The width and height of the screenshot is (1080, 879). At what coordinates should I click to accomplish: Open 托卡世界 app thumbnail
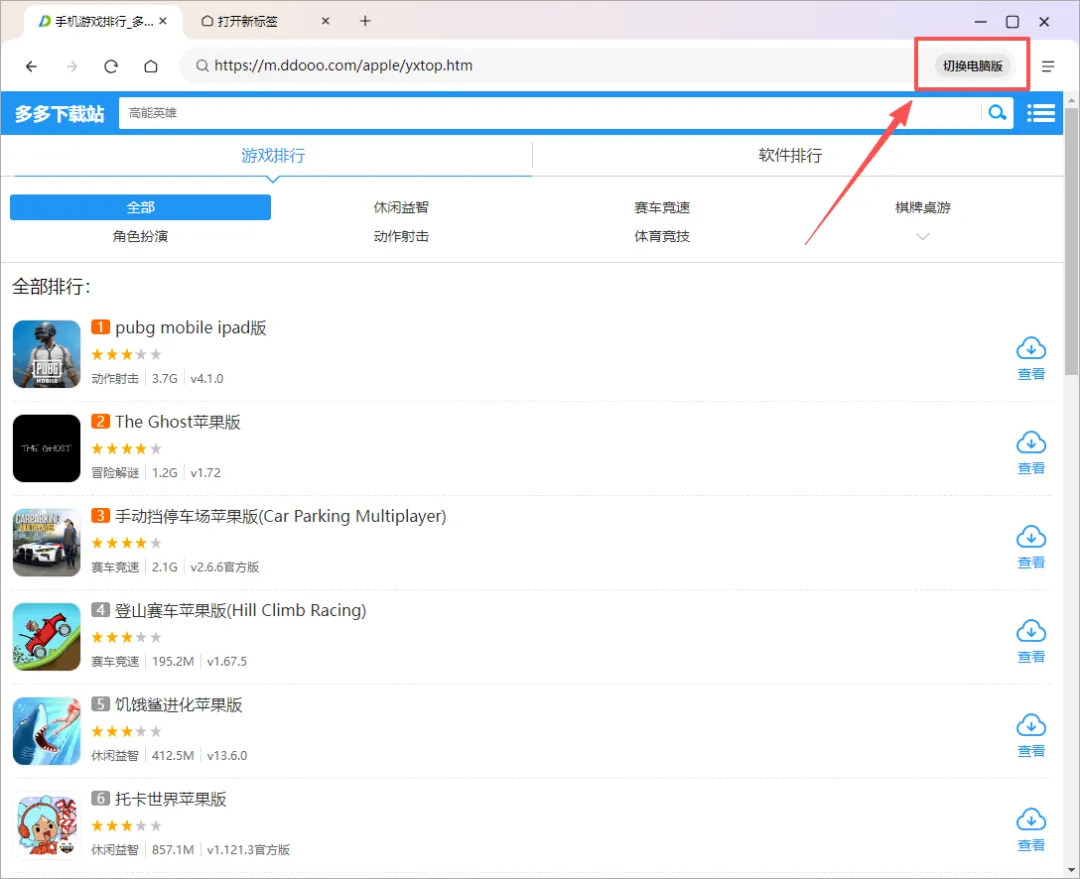click(47, 825)
